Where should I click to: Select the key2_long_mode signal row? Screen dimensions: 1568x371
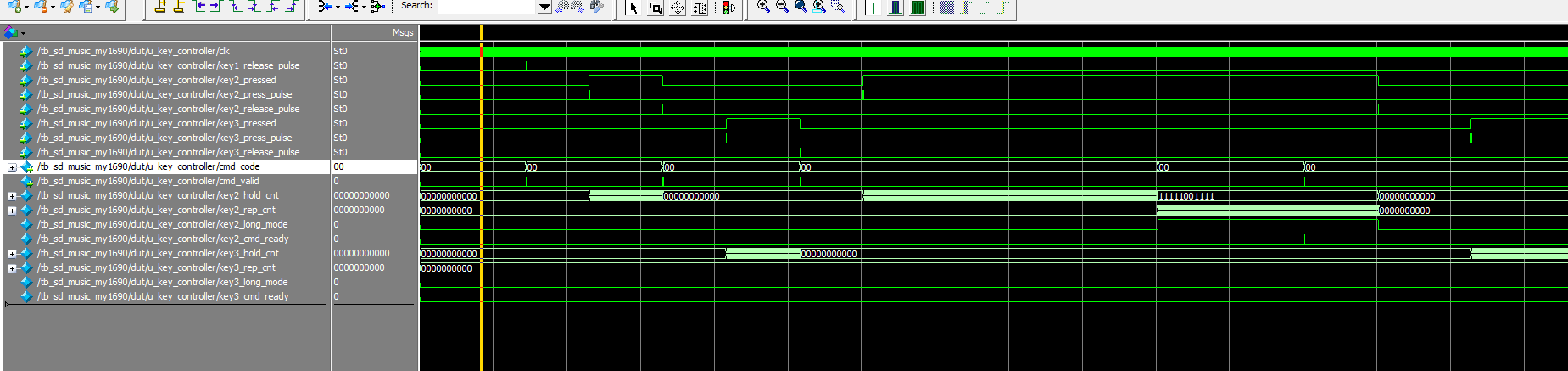[162, 224]
